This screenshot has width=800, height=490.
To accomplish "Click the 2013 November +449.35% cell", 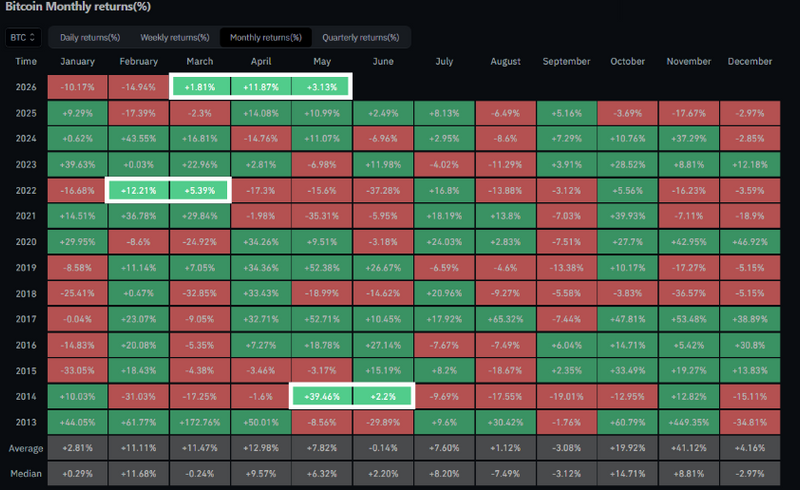I will click(x=689, y=422).
